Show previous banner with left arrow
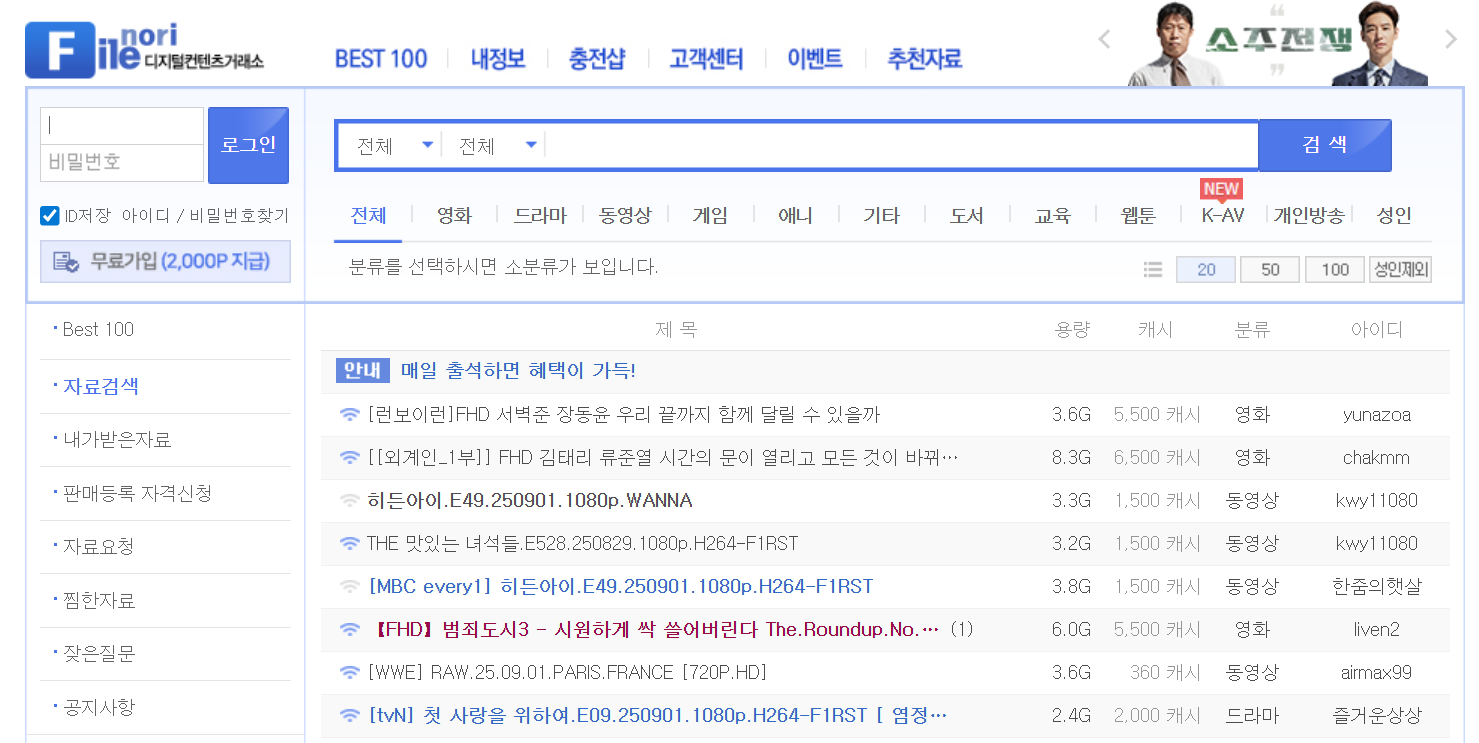1479x743 pixels. coord(1104,40)
